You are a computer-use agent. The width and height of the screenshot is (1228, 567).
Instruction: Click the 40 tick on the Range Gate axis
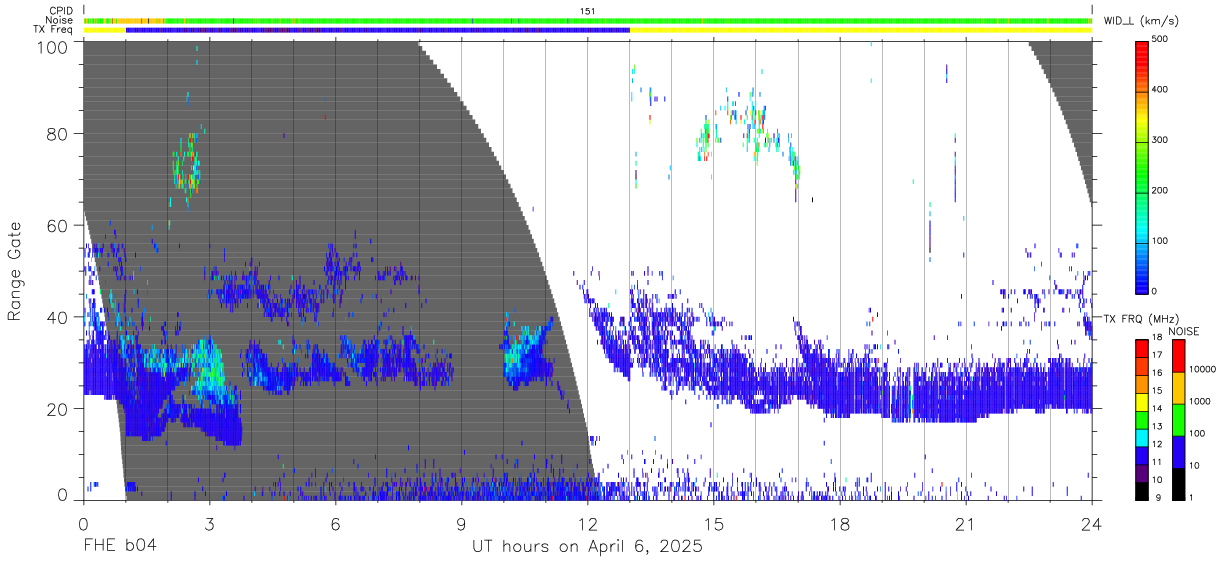point(57,317)
